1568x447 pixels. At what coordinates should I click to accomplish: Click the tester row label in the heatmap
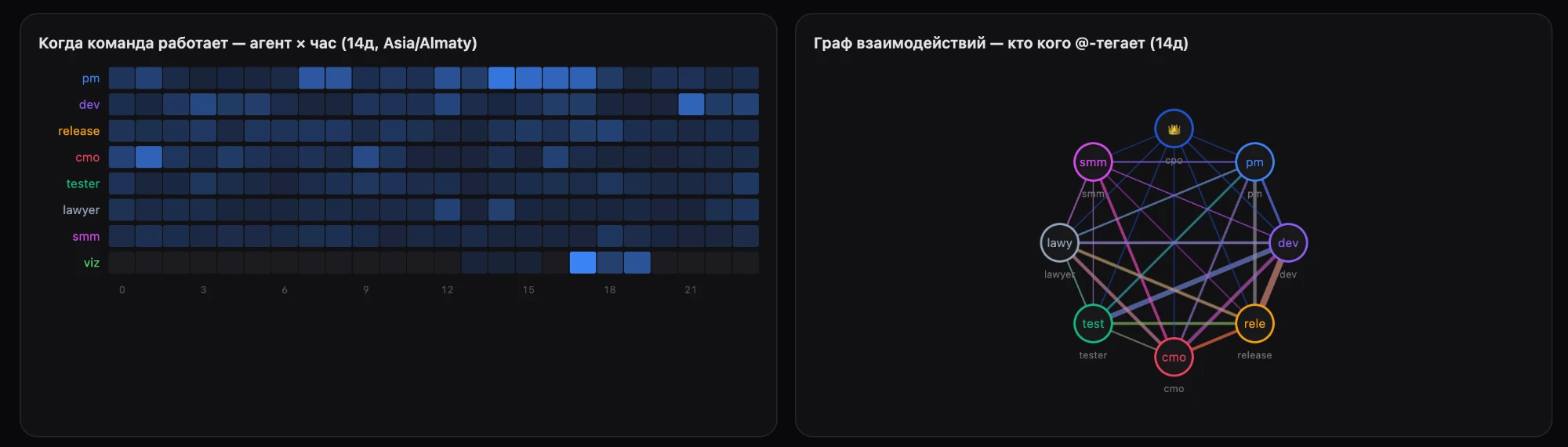pyautogui.click(x=83, y=184)
